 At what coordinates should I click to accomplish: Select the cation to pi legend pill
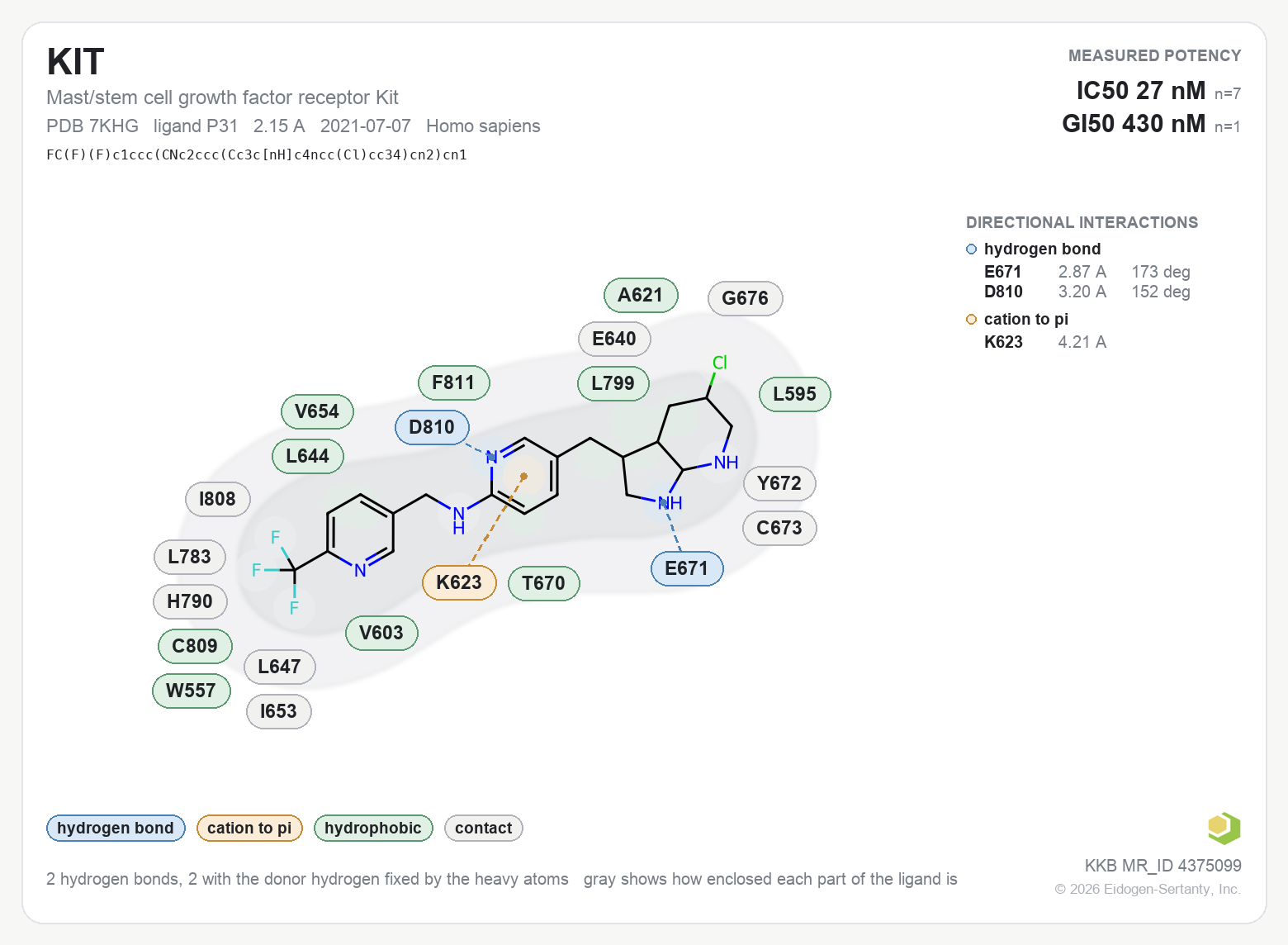point(249,828)
